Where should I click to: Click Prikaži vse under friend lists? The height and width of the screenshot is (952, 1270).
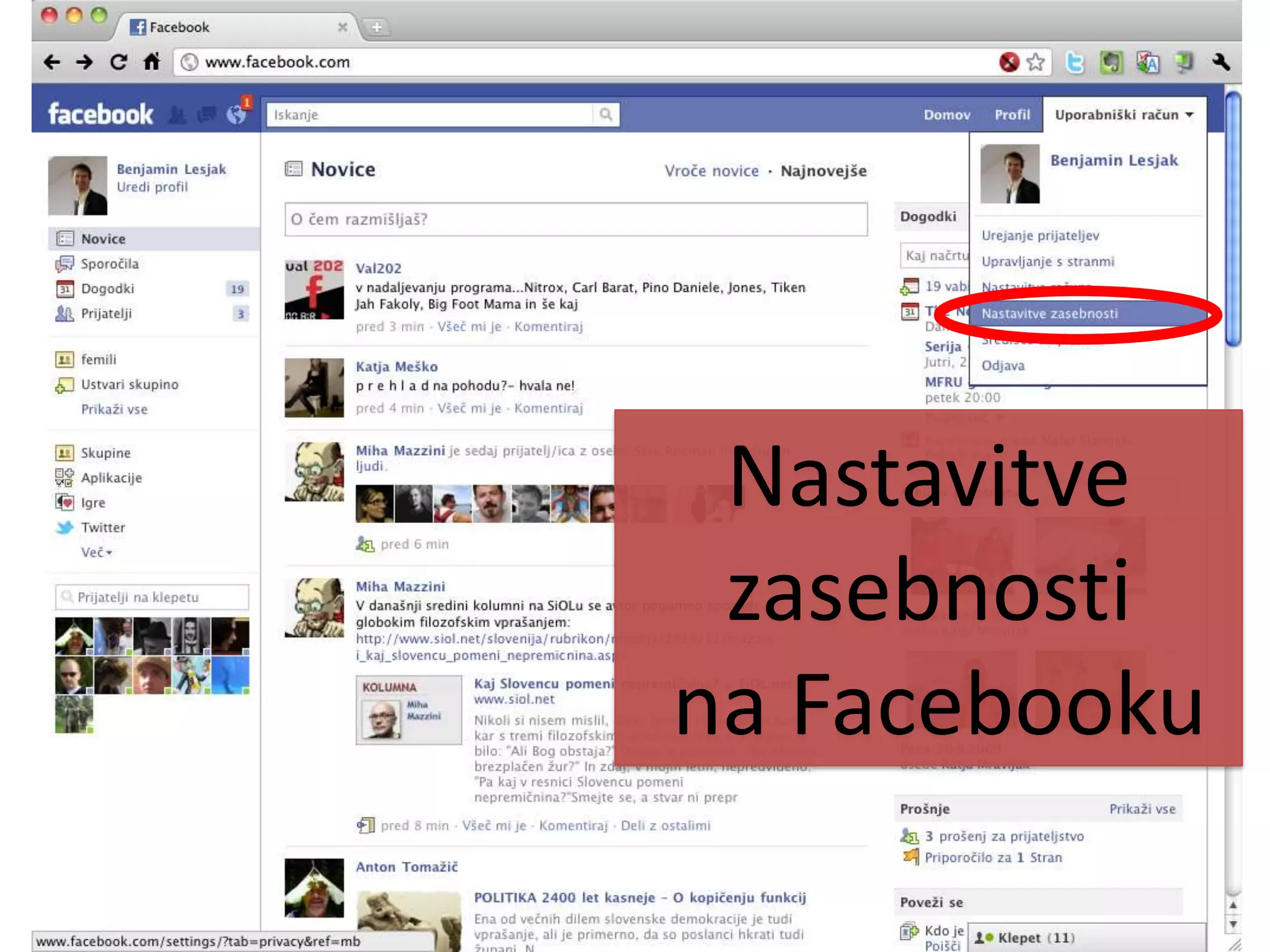114,409
